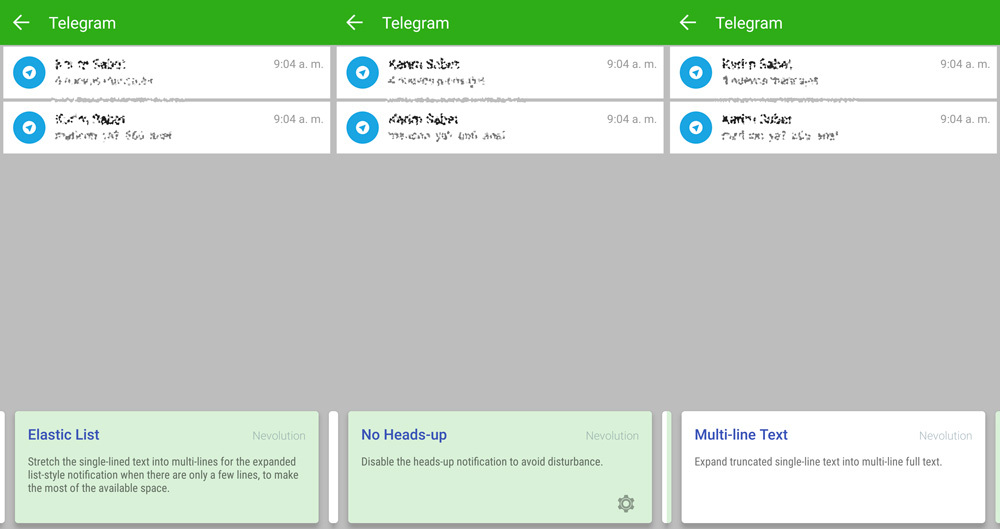The width and height of the screenshot is (1000, 529).
Task: Click Telegram title in the Elastic List screen
Action: click(x=82, y=23)
